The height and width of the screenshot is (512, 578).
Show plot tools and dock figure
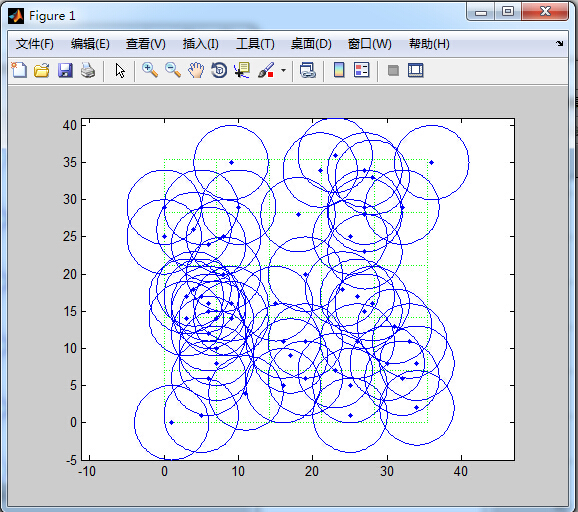click(416, 70)
